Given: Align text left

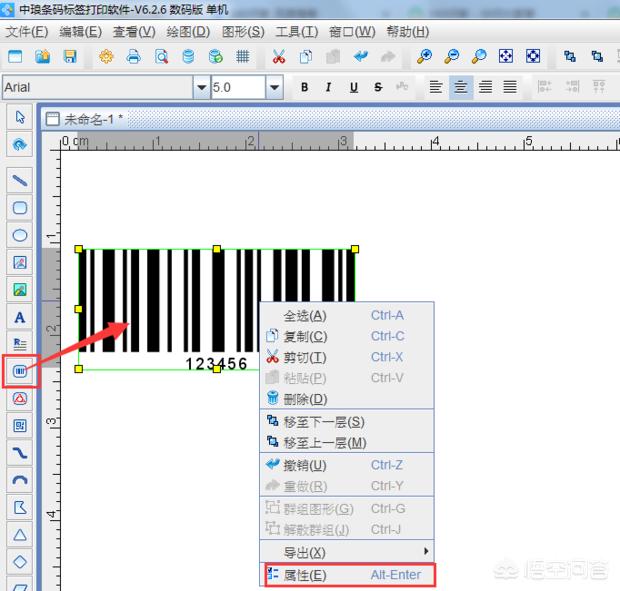Looking at the screenshot, I should [x=436, y=87].
